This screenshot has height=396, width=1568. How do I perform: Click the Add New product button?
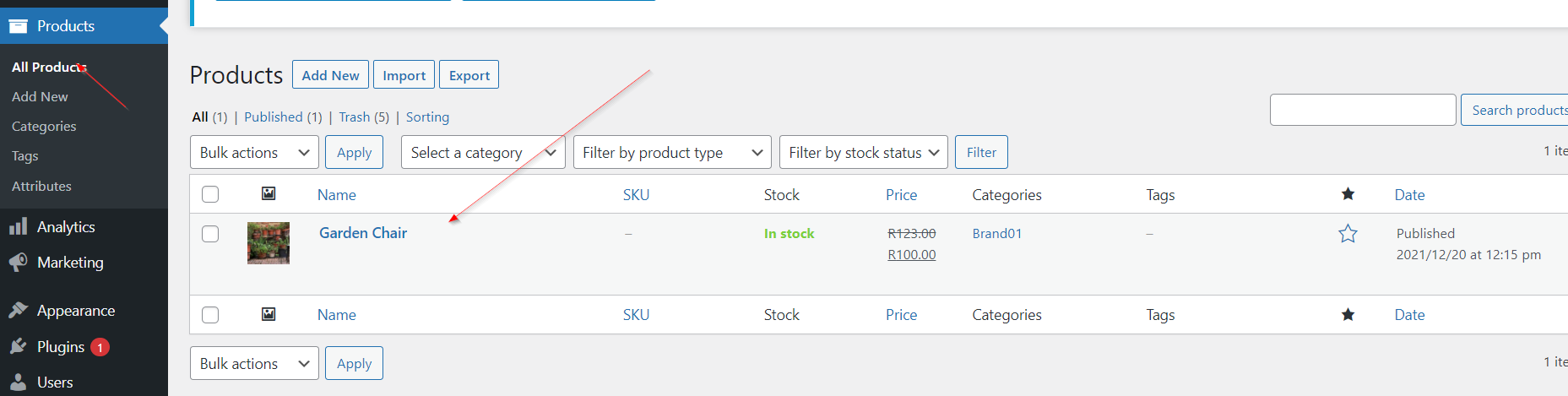point(330,75)
